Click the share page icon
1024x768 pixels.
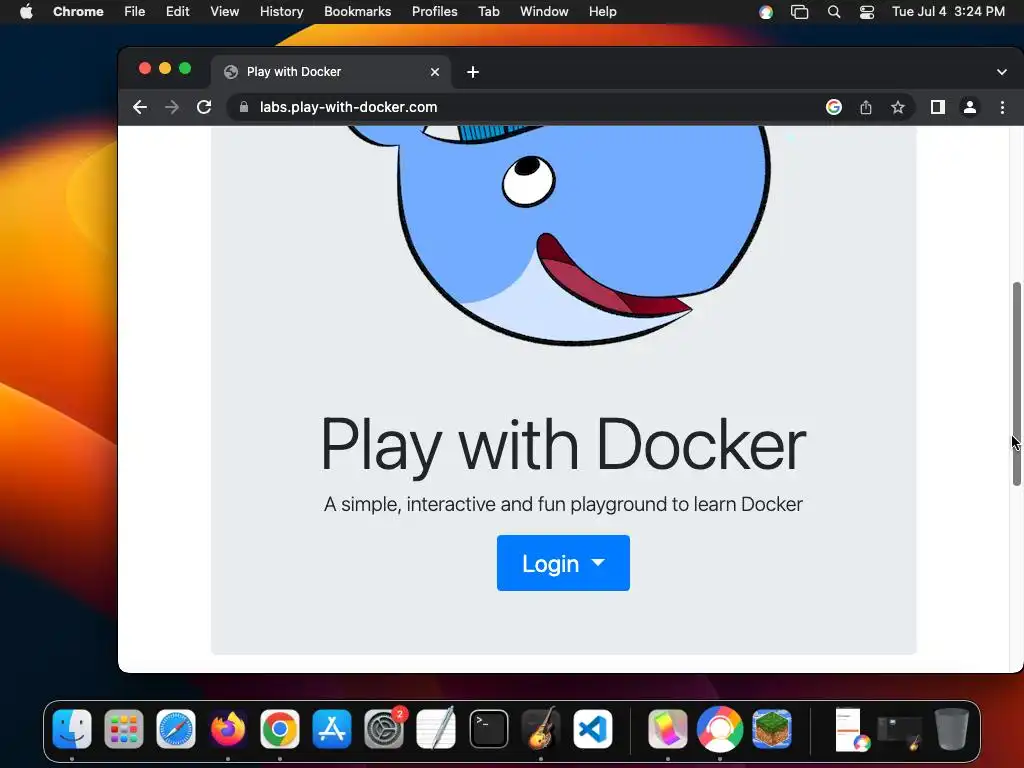click(866, 107)
